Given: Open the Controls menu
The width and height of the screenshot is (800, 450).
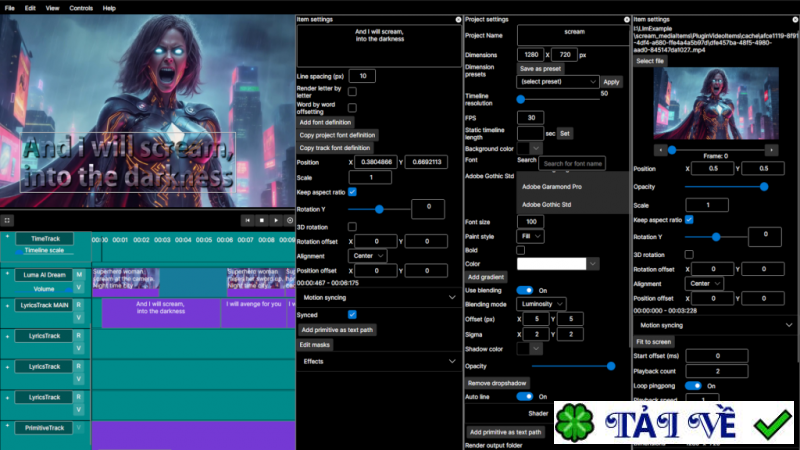Looking at the screenshot, I should click(81, 7).
